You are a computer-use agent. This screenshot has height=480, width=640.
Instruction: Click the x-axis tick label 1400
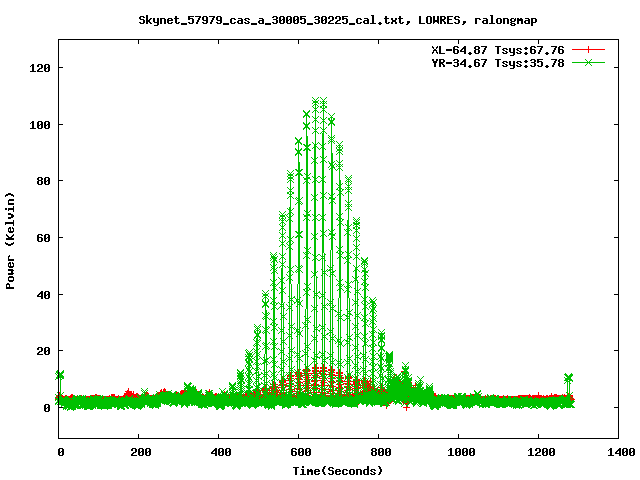[621, 452]
